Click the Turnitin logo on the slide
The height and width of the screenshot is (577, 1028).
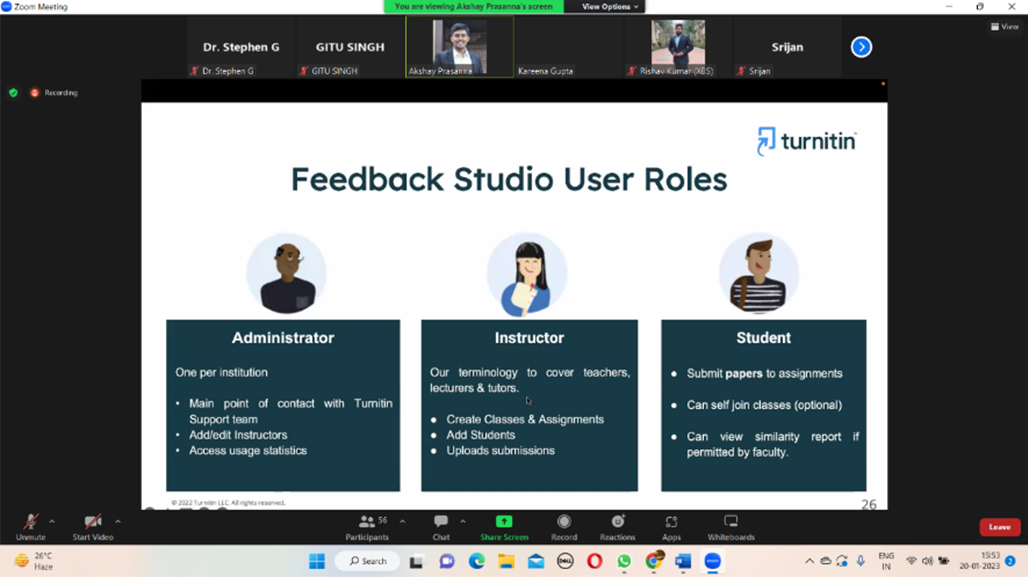click(x=806, y=141)
